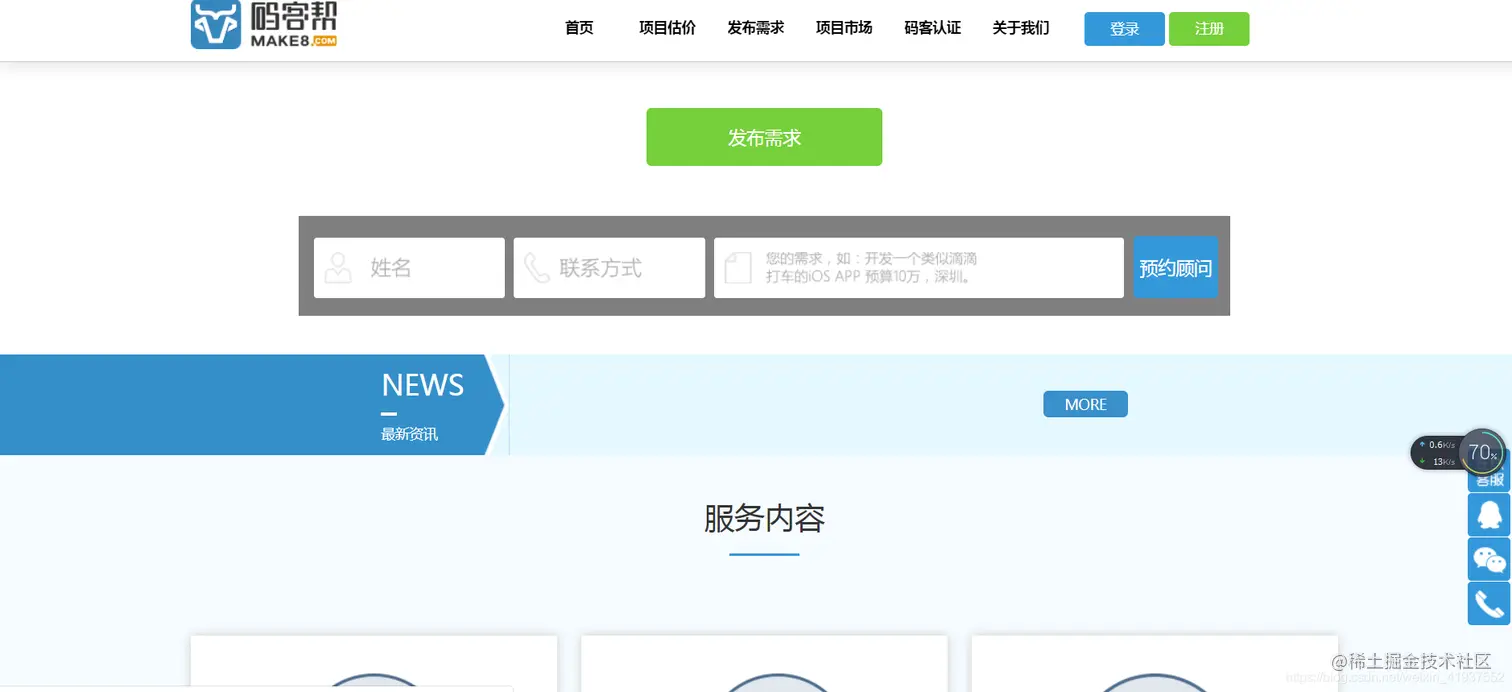This screenshot has height=692, width=1512.
Task: Click the large green 发布需求 button
Action: click(764, 137)
